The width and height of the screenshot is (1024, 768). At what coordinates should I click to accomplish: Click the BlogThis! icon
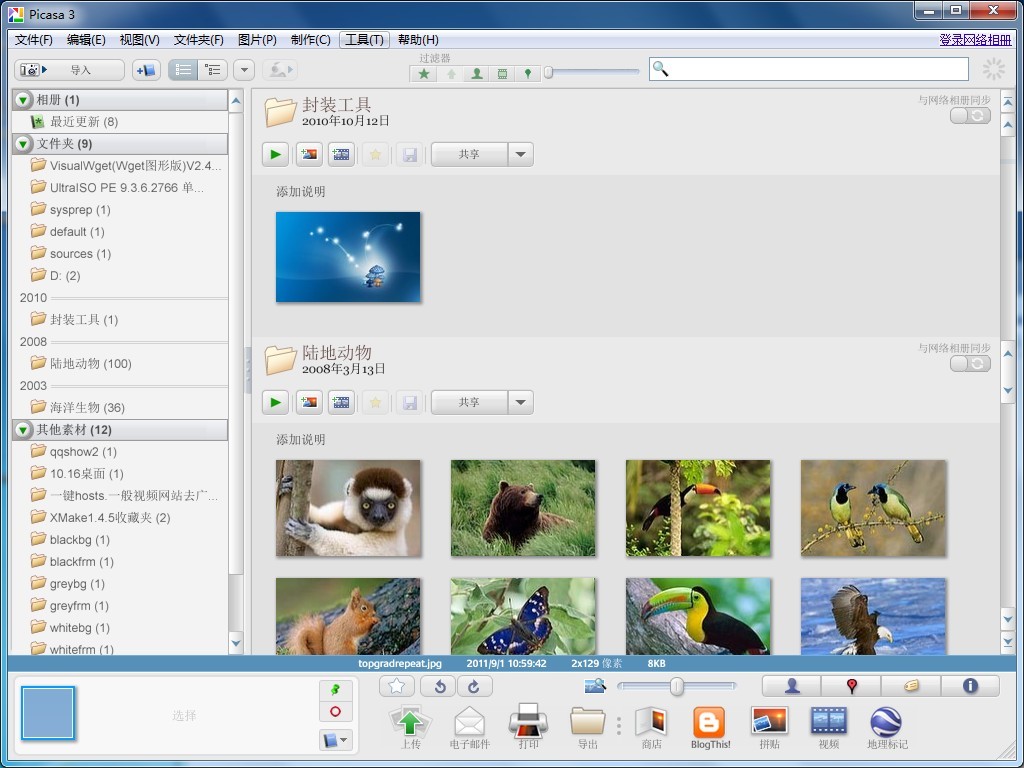[709, 722]
